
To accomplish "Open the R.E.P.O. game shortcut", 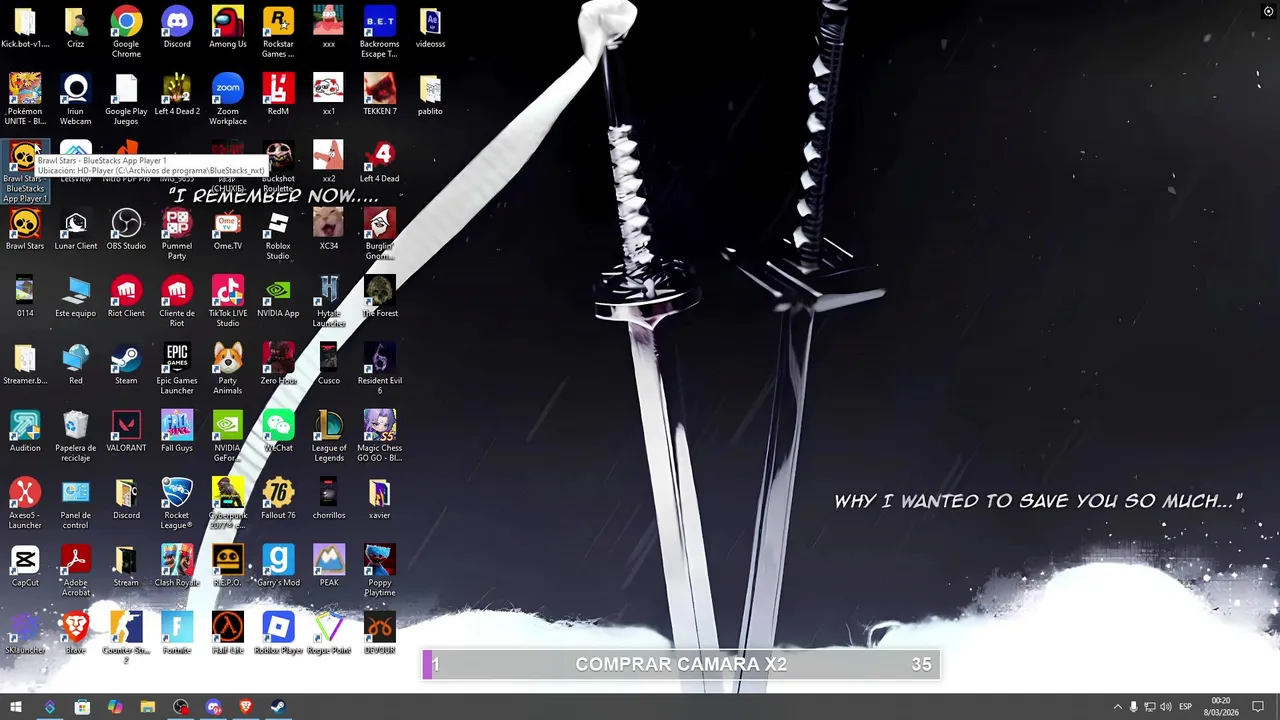I will pos(228,564).
